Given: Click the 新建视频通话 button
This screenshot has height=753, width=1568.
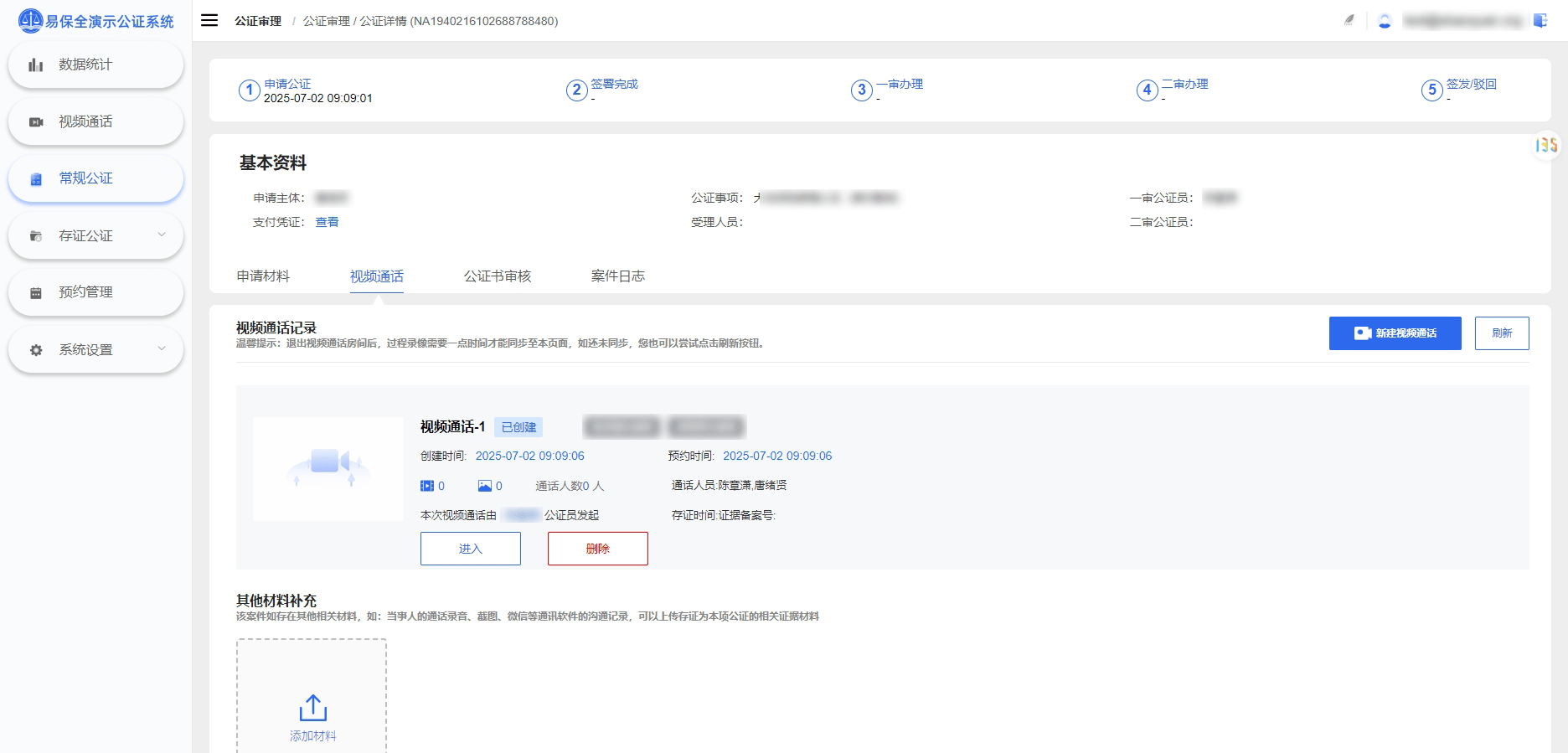Looking at the screenshot, I should (1395, 333).
